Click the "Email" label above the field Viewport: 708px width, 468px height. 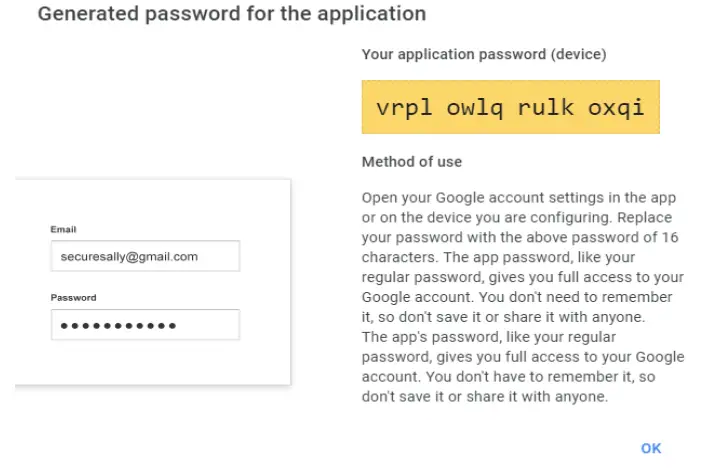64,230
